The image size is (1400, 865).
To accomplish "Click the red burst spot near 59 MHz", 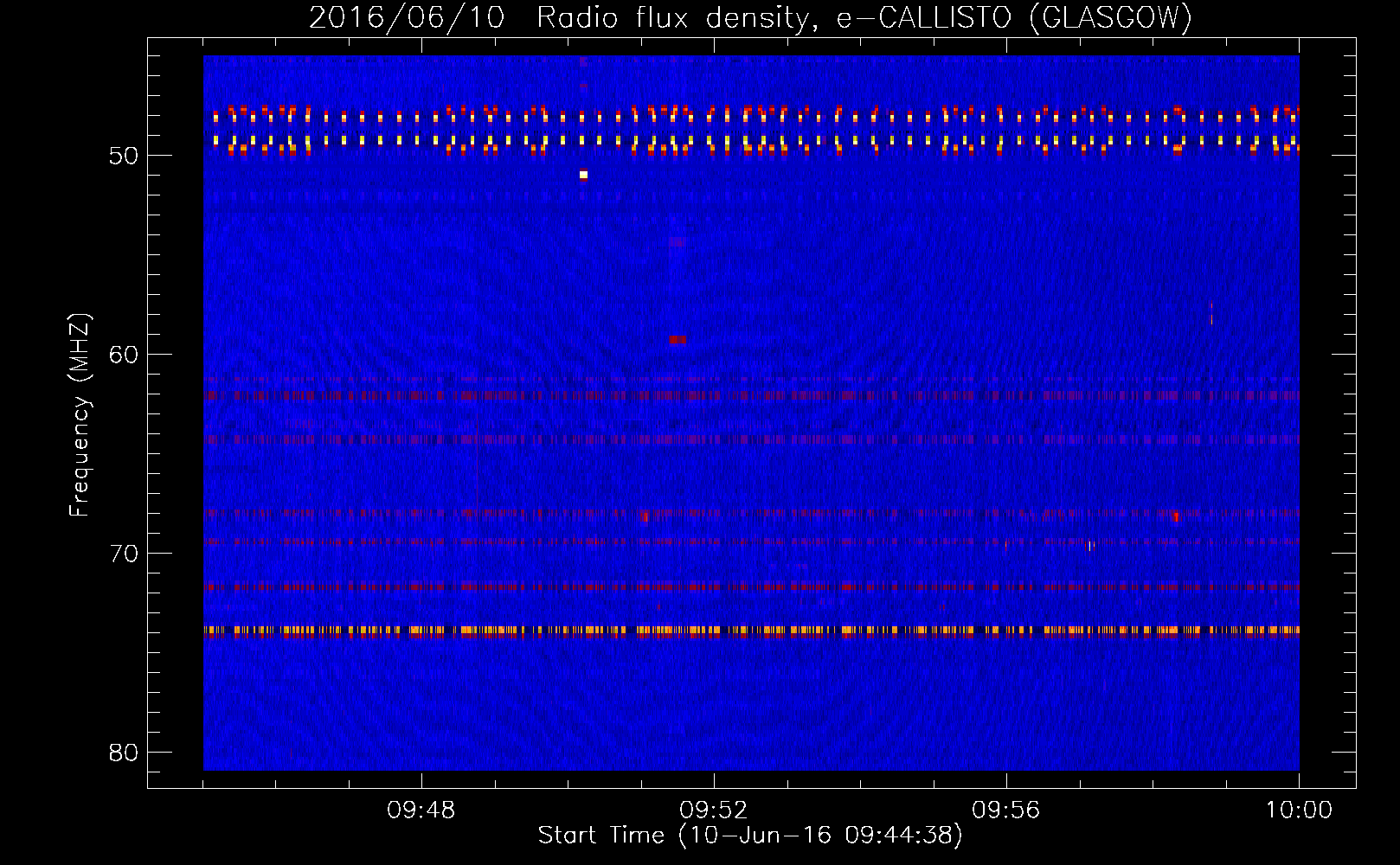I will 678,340.
